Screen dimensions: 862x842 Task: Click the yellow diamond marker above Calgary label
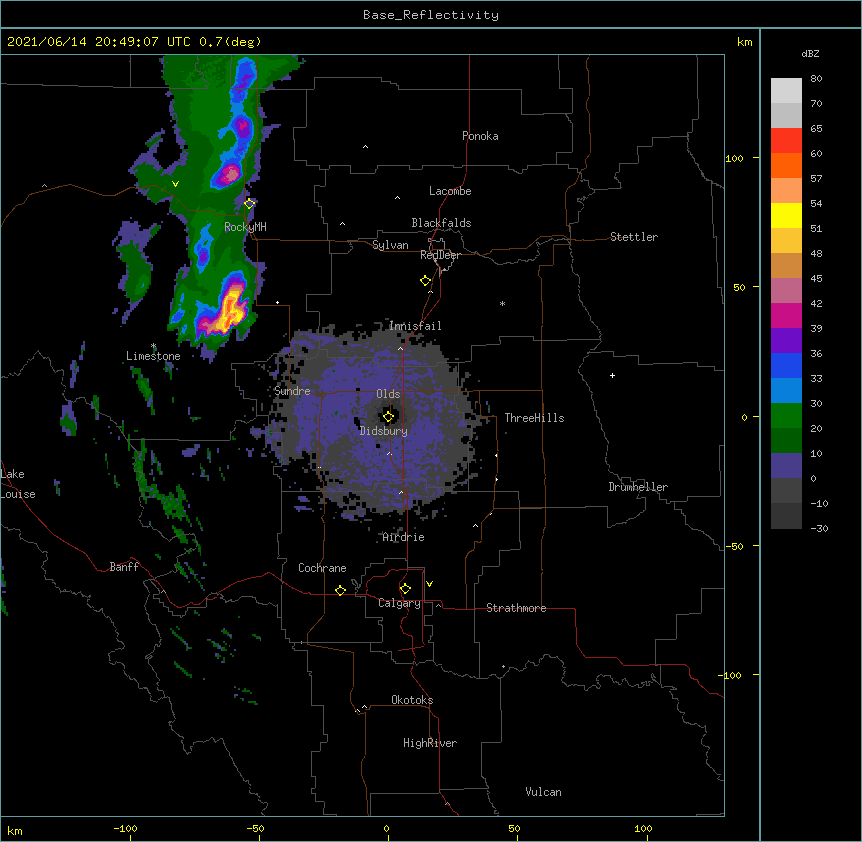405,589
